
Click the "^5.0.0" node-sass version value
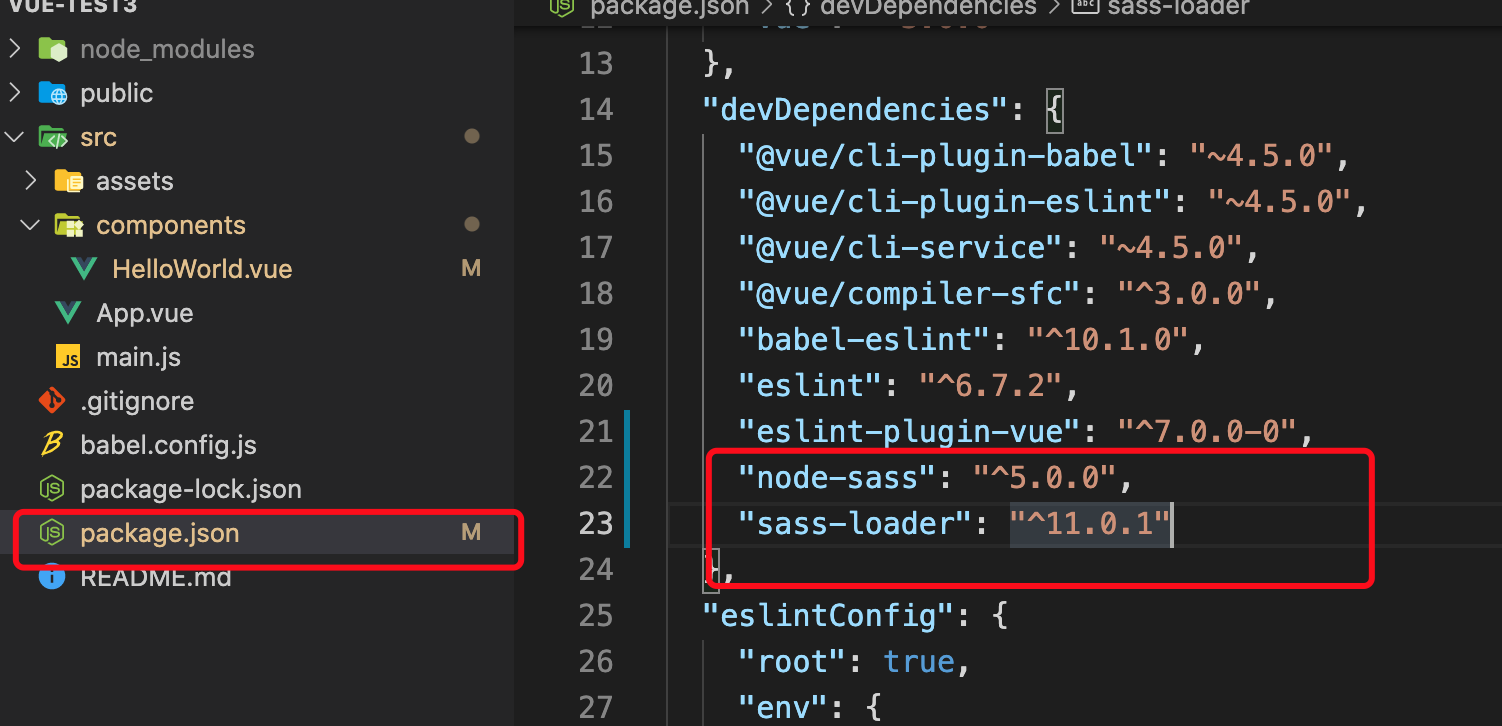tap(1046, 477)
